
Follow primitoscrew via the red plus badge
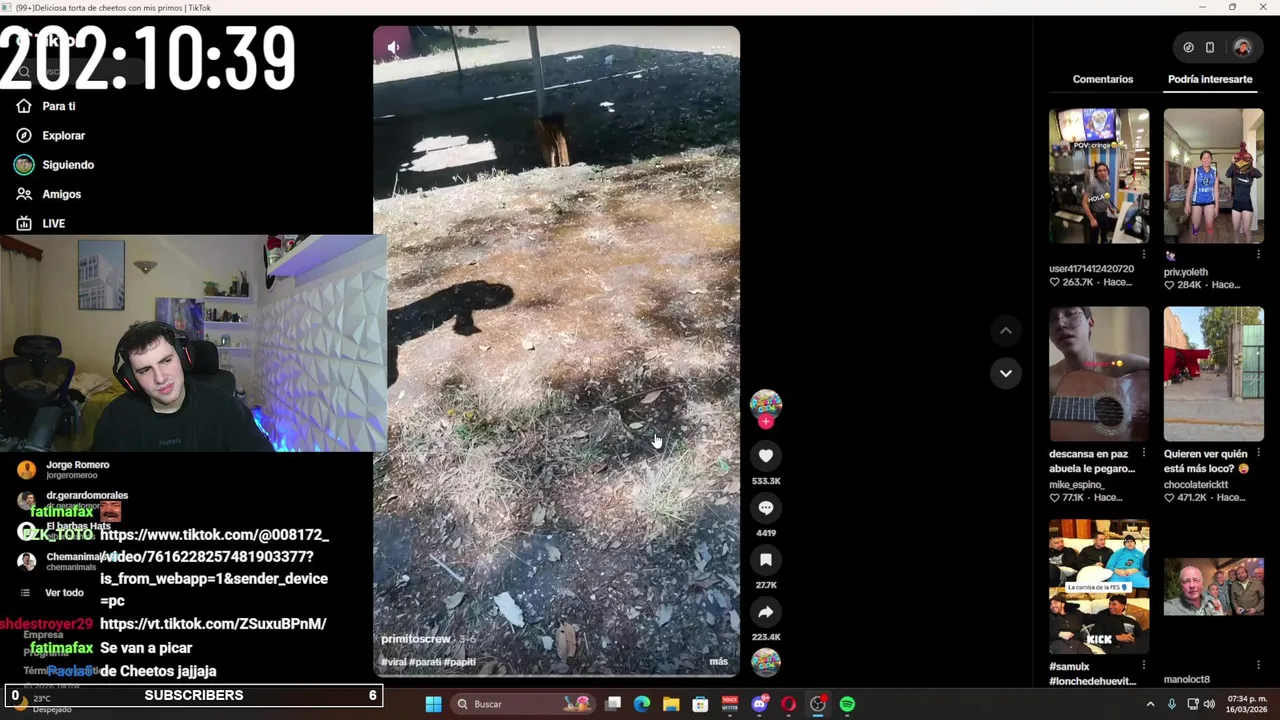click(766, 422)
